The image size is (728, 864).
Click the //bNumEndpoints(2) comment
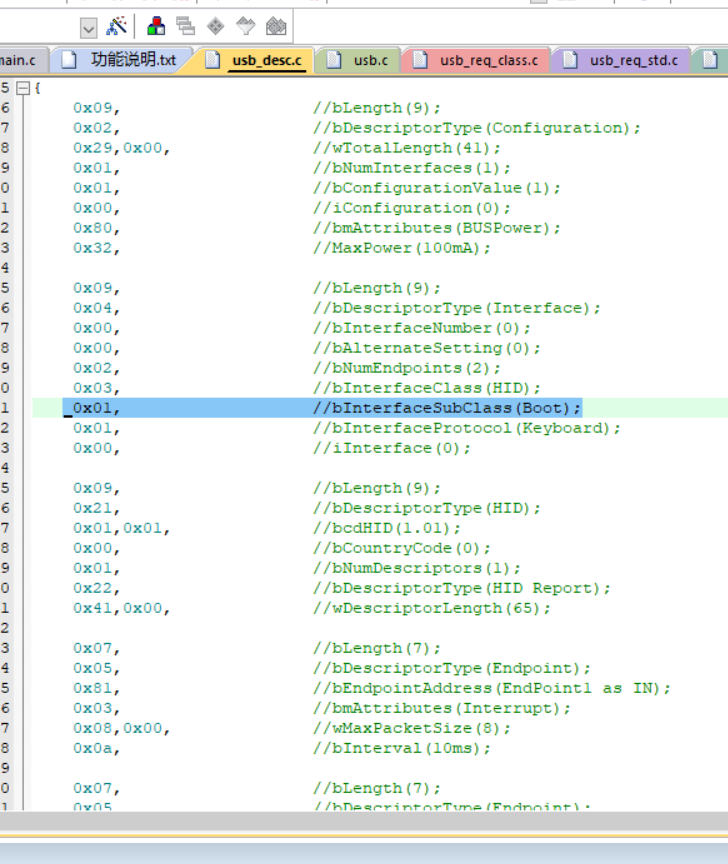pos(407,368)
